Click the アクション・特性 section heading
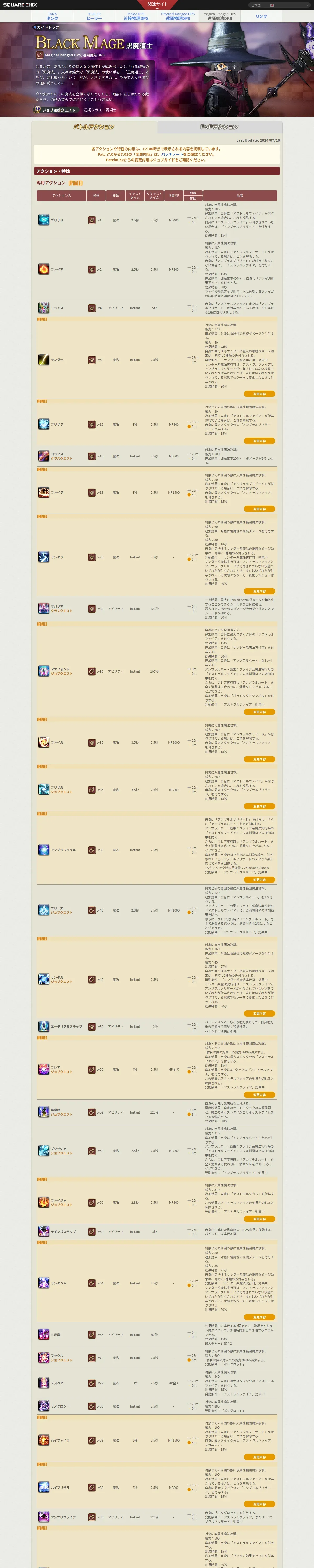The width and height of the screenshot is (314, 1568). coord(157,171)
